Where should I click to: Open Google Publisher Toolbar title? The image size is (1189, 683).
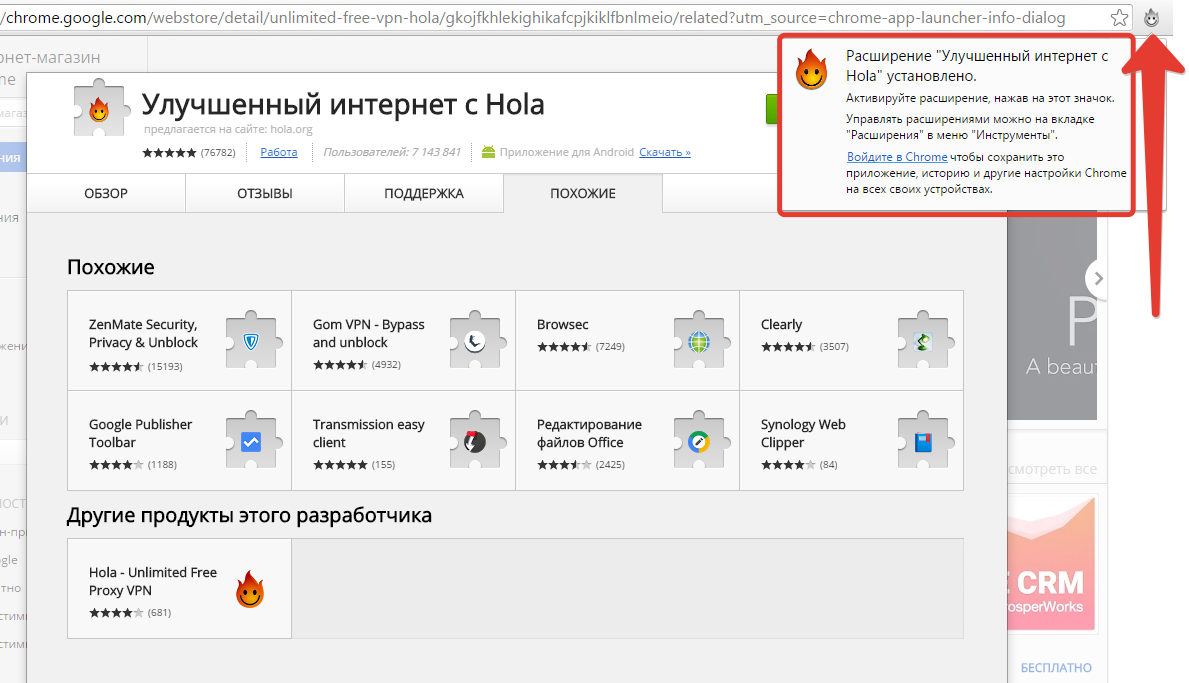pyautogui.click(x=140, y=434)
